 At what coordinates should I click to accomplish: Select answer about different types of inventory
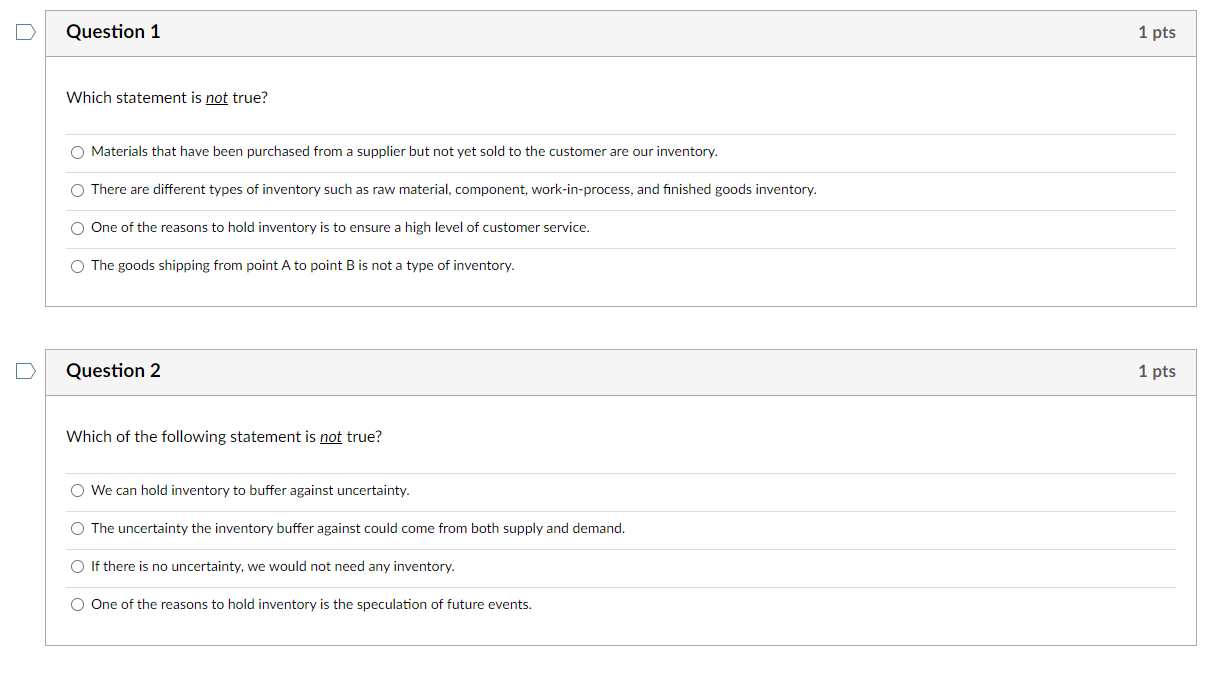77,190
